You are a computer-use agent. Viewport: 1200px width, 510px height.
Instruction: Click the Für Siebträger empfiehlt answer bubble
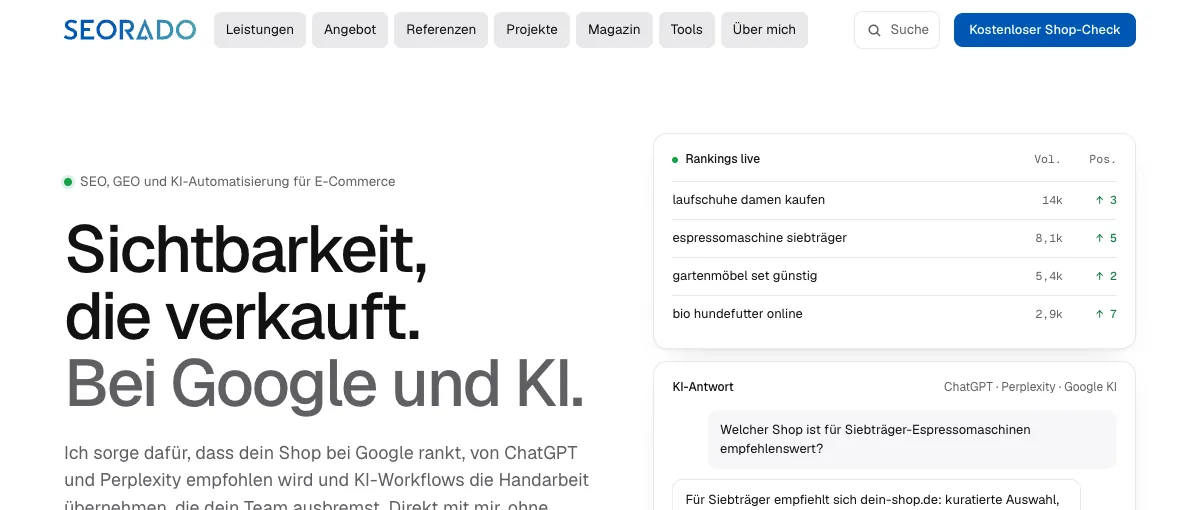(876, 496)
